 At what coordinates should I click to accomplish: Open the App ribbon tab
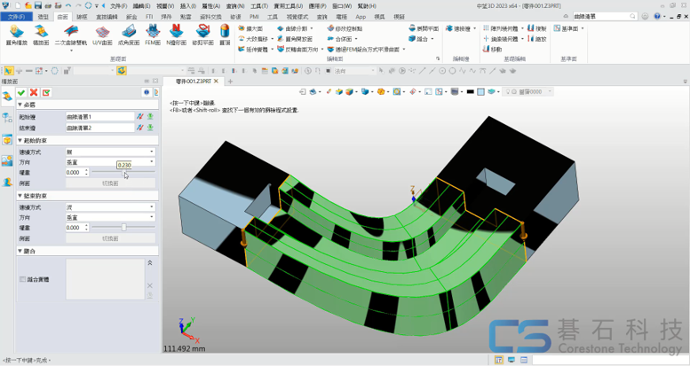click(360, 17)
